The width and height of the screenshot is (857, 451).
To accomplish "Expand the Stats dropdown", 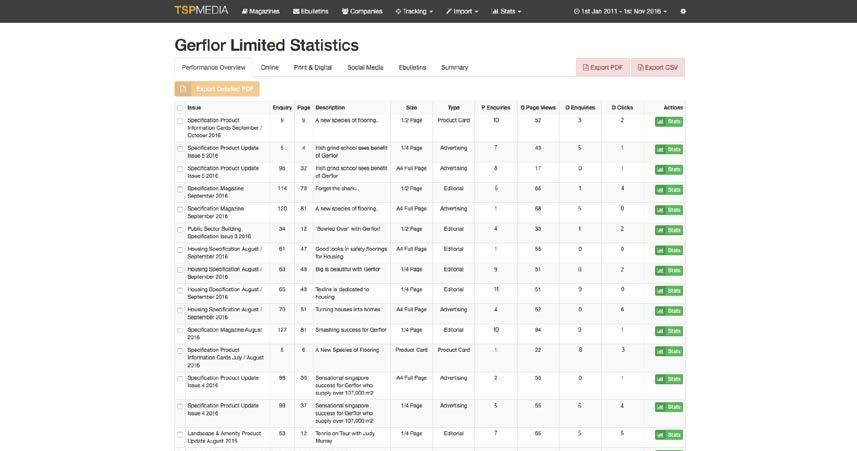I will tap(506, 11).
